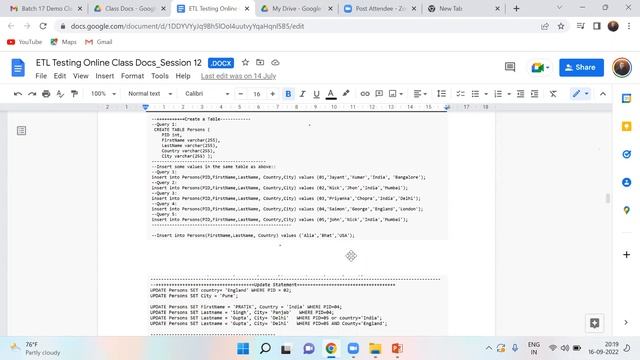Image resolution: width=640 pixels, height=360 pixels.
Task: Switch to the Batch 17 Demo Gmail tab
Action: tap(46, 9)
